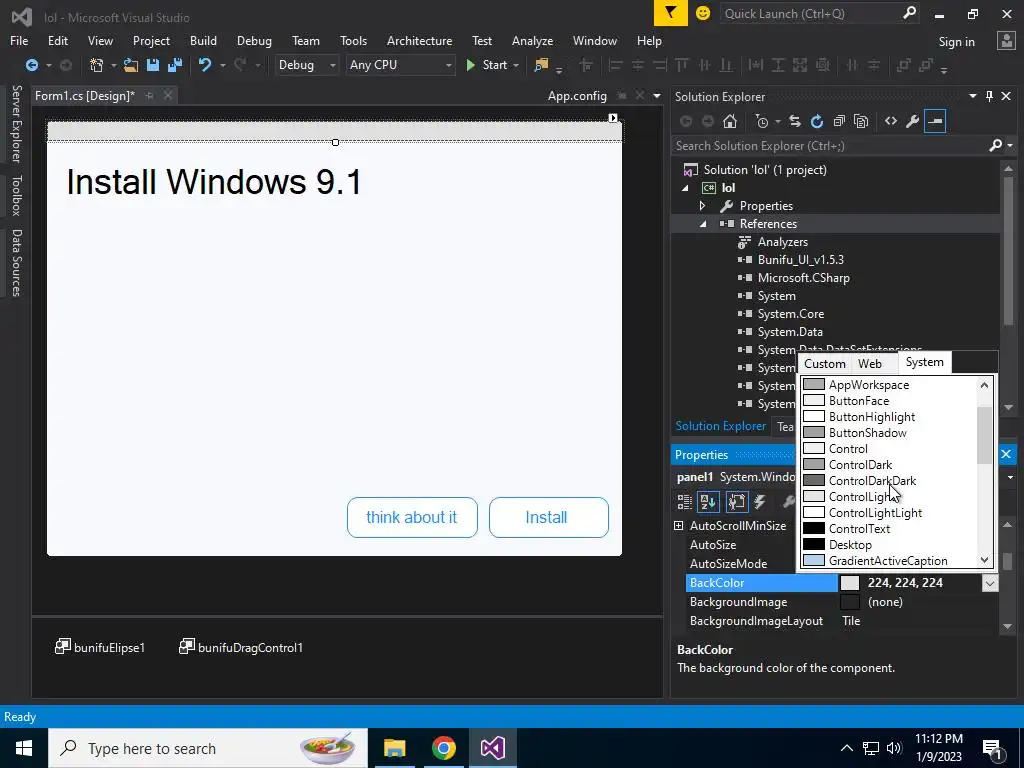Expand the Properties node in Solution Explorer

coord(703,206)
